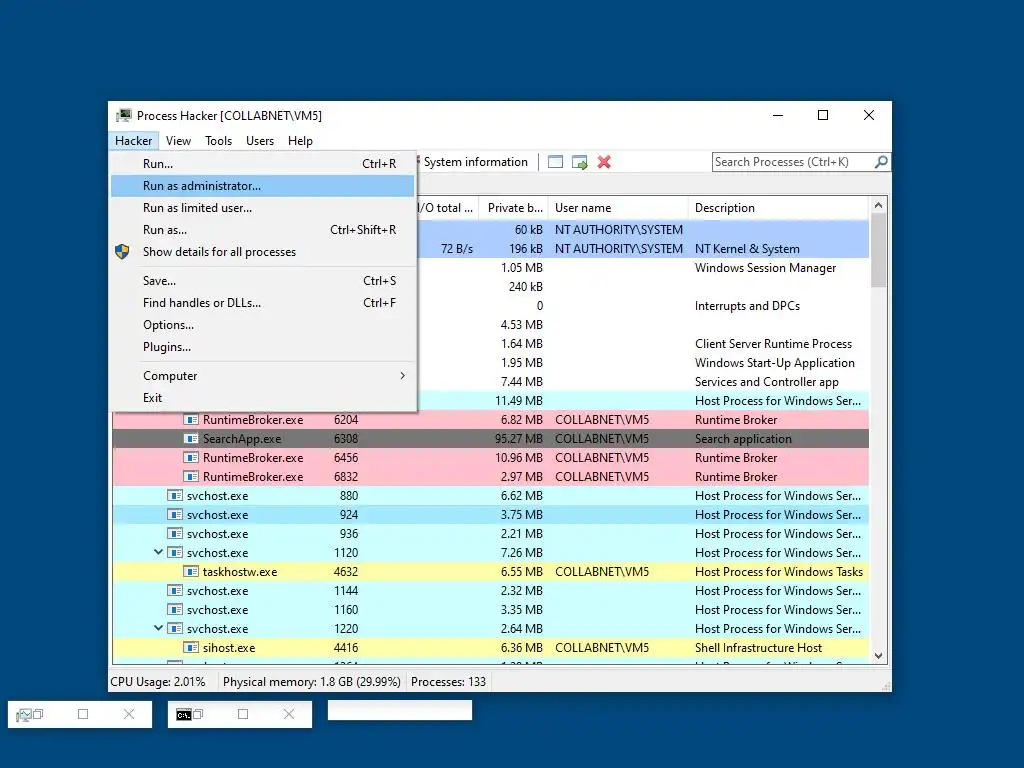Collapse the svchost.exe 1220 tree node
This screenshot has width=1024, height=768.
point(158,628)
